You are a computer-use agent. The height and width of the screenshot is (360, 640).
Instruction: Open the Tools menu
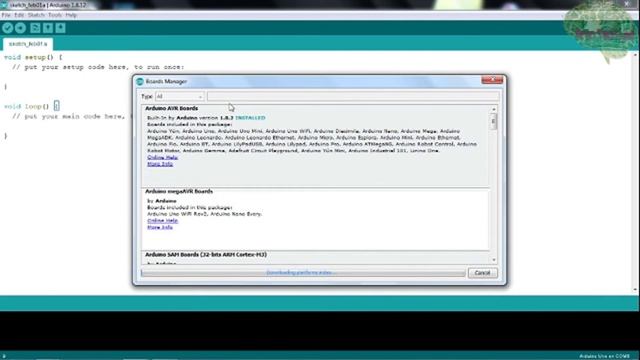point(55,15)
